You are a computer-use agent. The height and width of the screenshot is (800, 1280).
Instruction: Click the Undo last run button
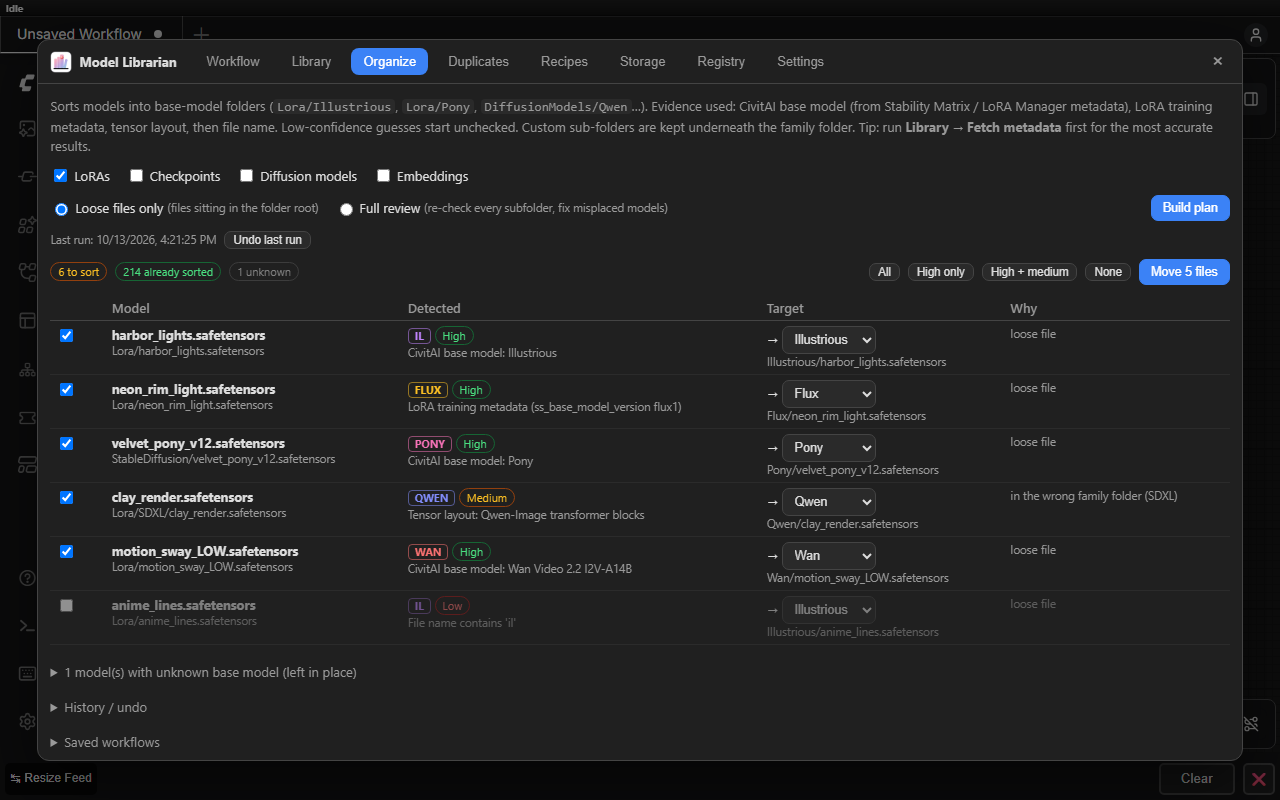267,240
